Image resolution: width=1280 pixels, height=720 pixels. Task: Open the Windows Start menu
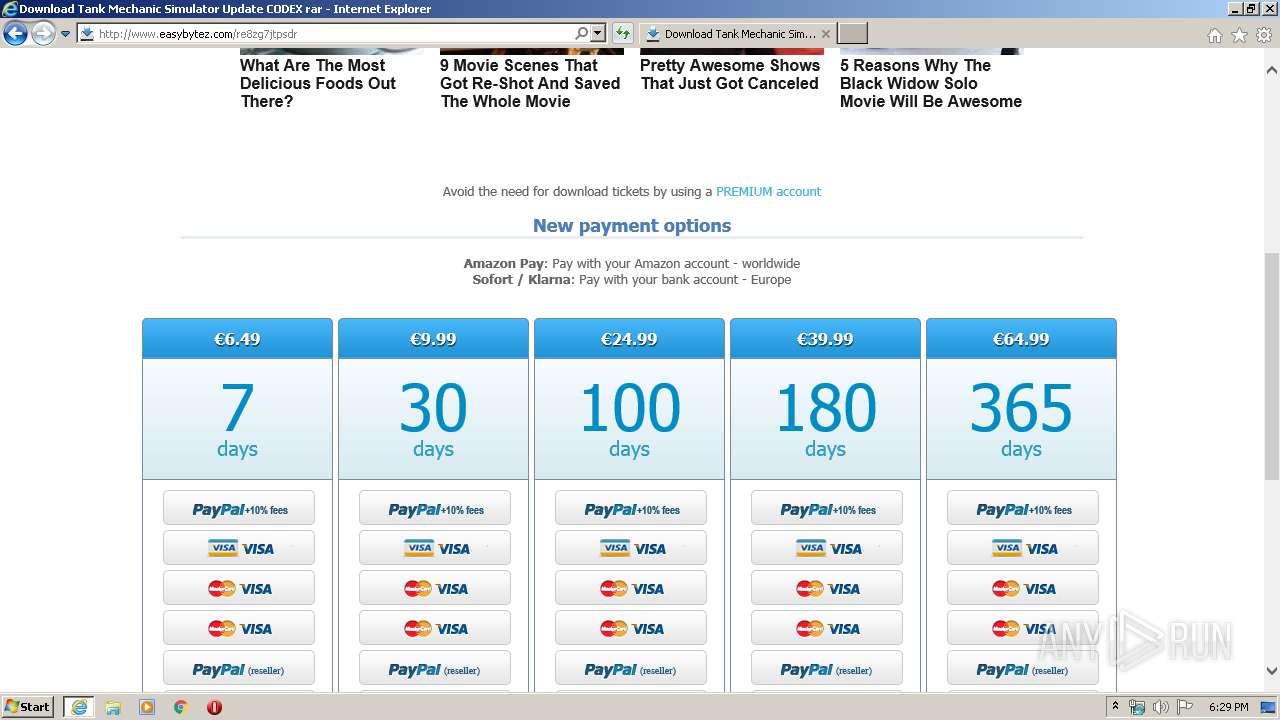point(27,707)
